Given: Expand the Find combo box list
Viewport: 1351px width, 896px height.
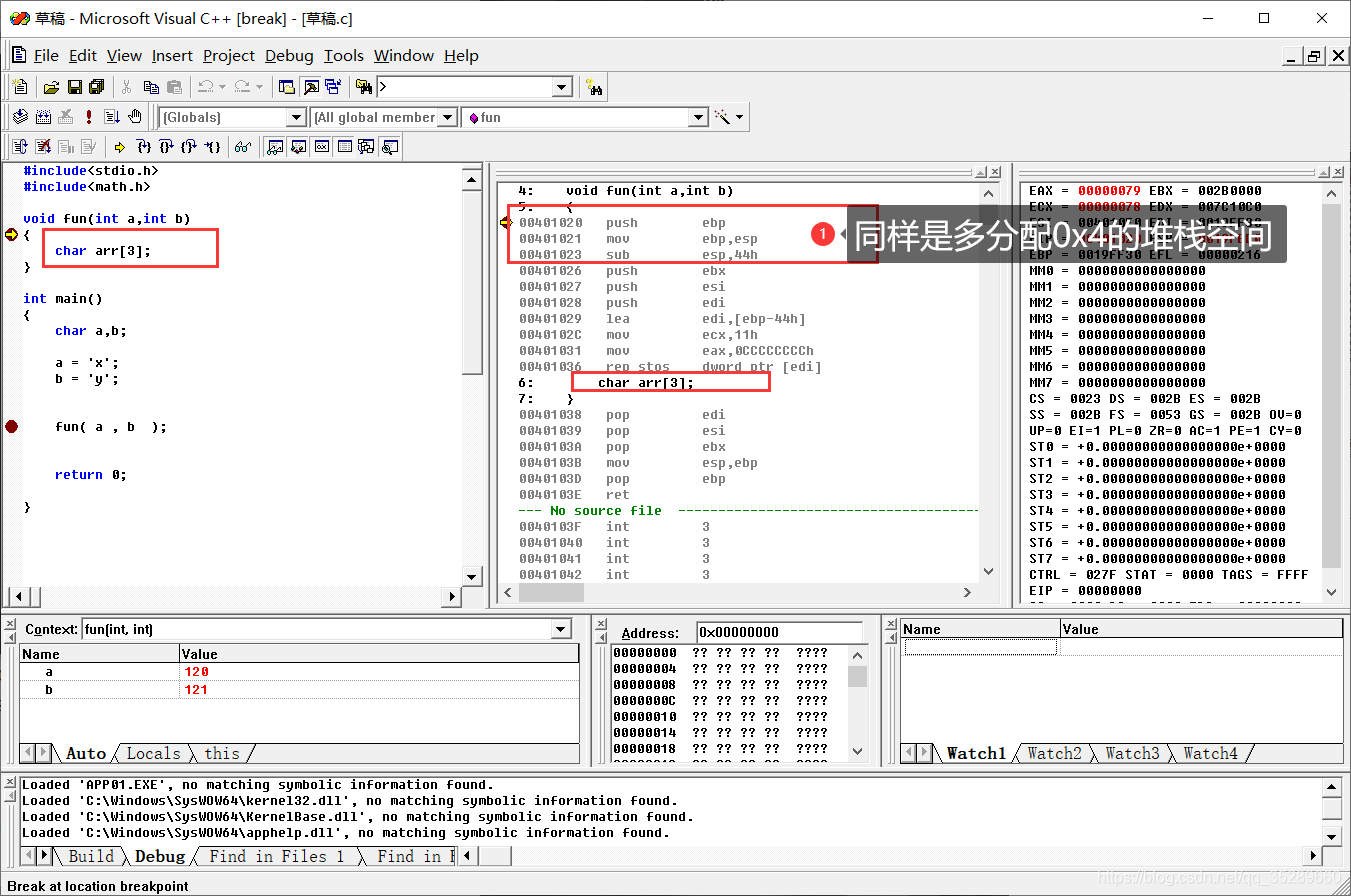Looking at the screenshot, I should [x=562, y=87].
